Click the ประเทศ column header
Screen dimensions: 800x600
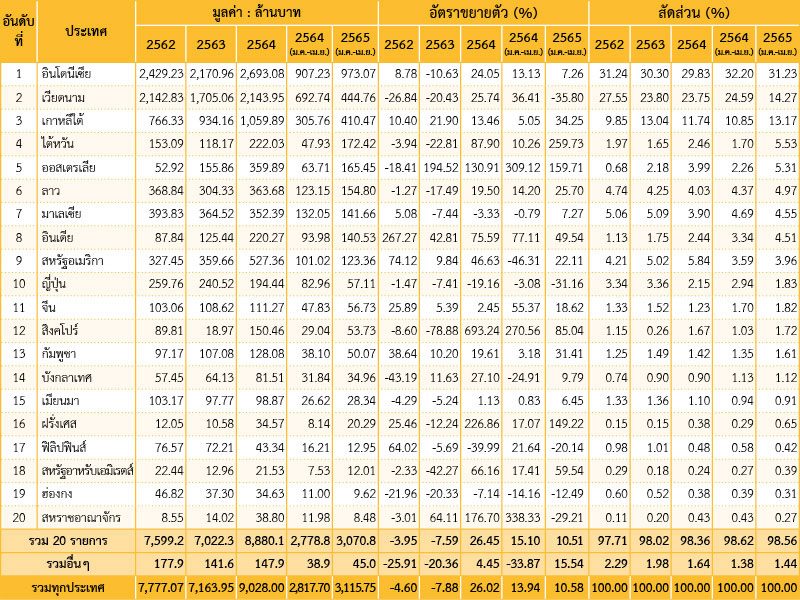coord(86,31)
